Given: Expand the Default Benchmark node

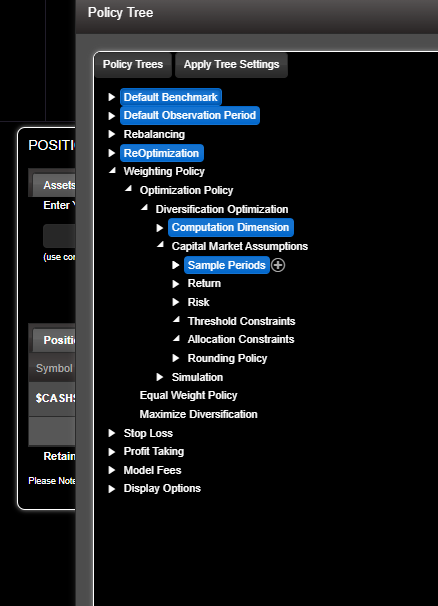Looking at the screenshot, I should pyautogui.click(x=112, y=97).
